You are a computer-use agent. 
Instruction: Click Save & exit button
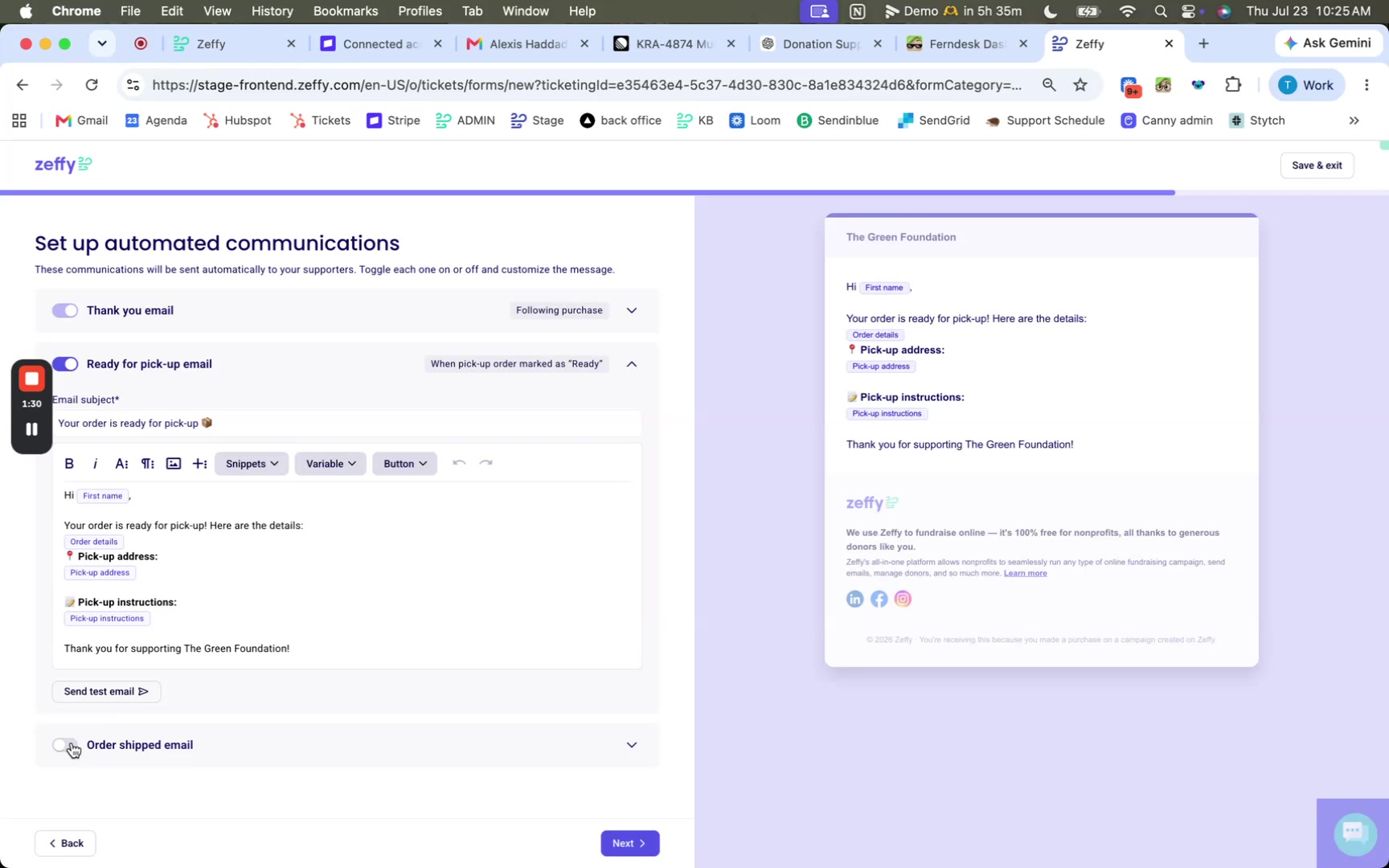[x=1317, y=166]
